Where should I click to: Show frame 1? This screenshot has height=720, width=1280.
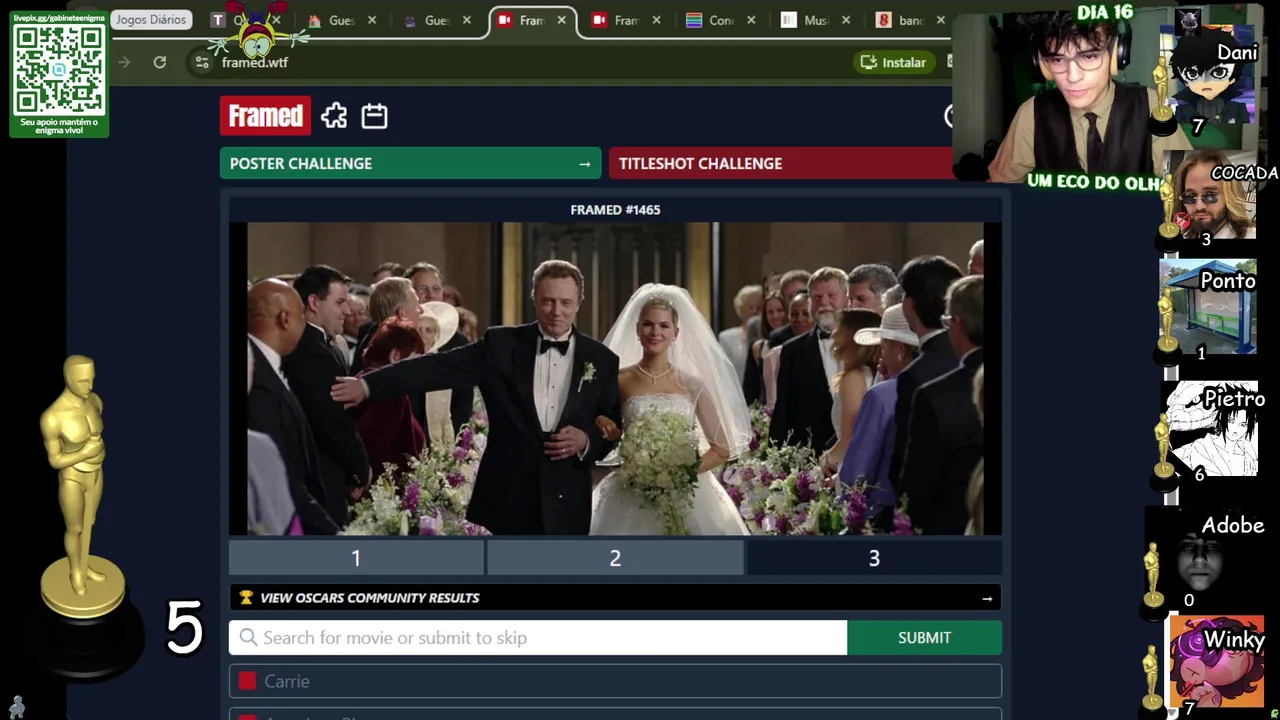click(356, 558)
